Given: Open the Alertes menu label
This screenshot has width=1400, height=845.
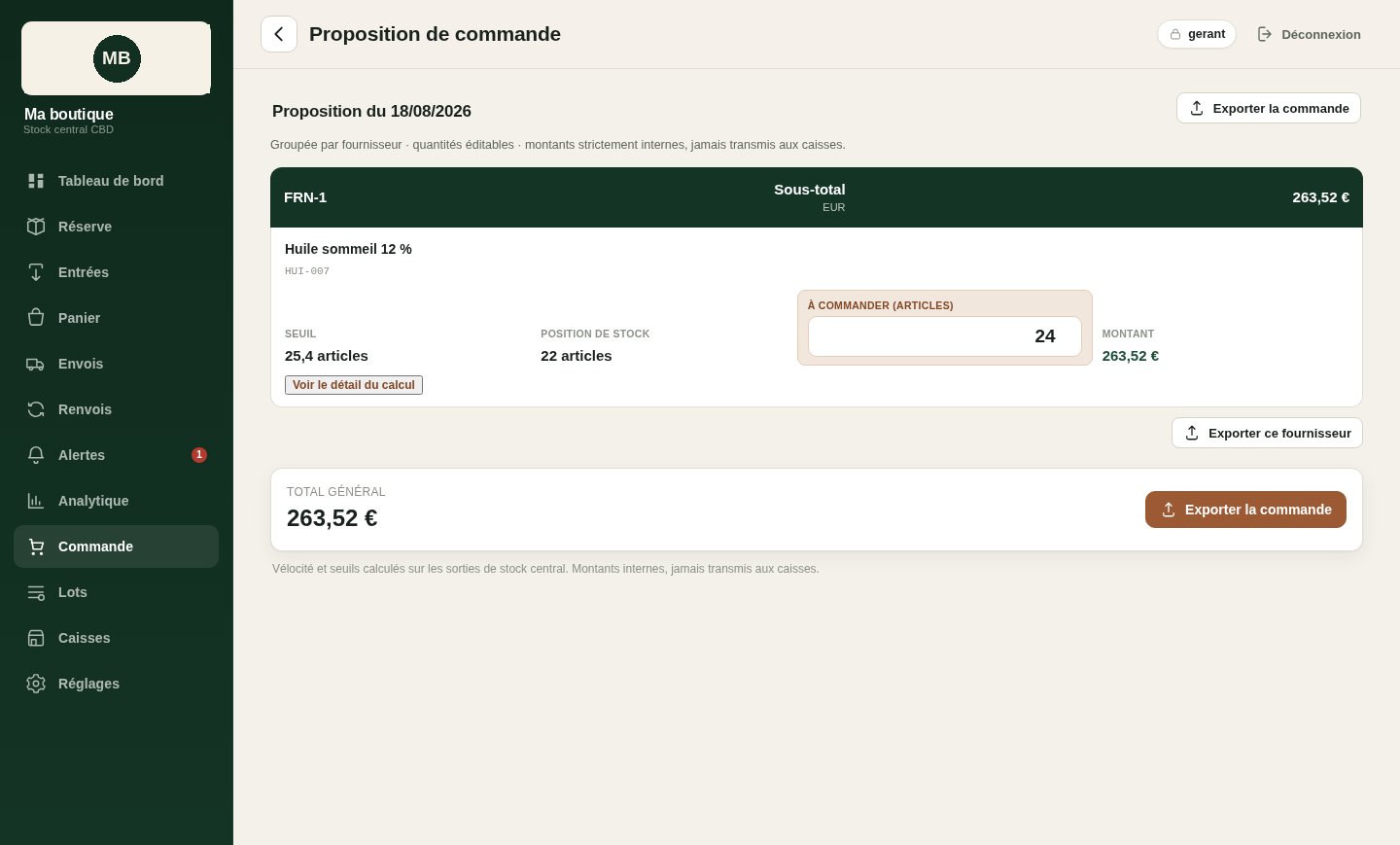Looking at the screenshot, I should (x=82, y=455).
